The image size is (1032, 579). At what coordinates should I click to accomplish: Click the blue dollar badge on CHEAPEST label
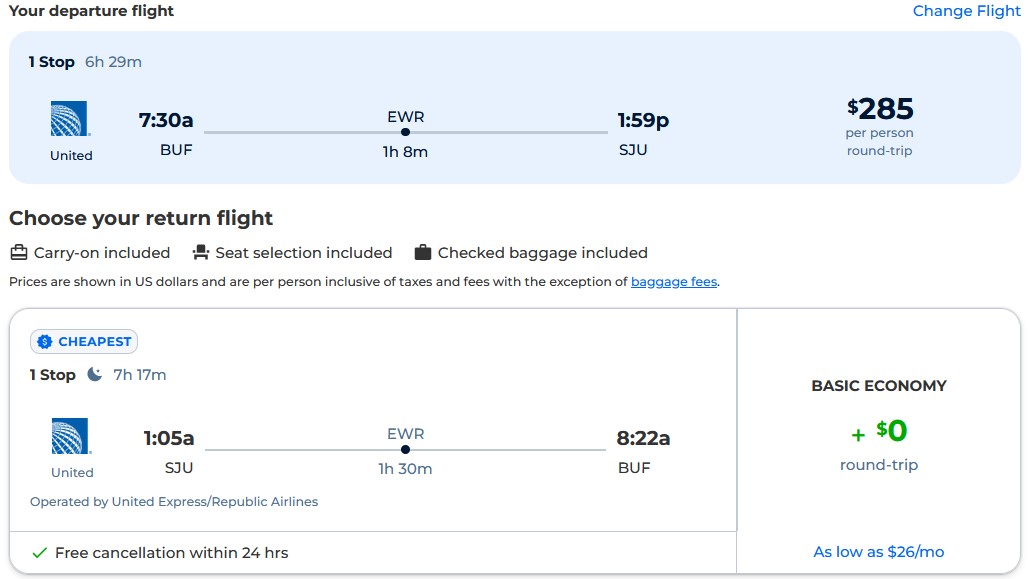click(x=44, y=341)
